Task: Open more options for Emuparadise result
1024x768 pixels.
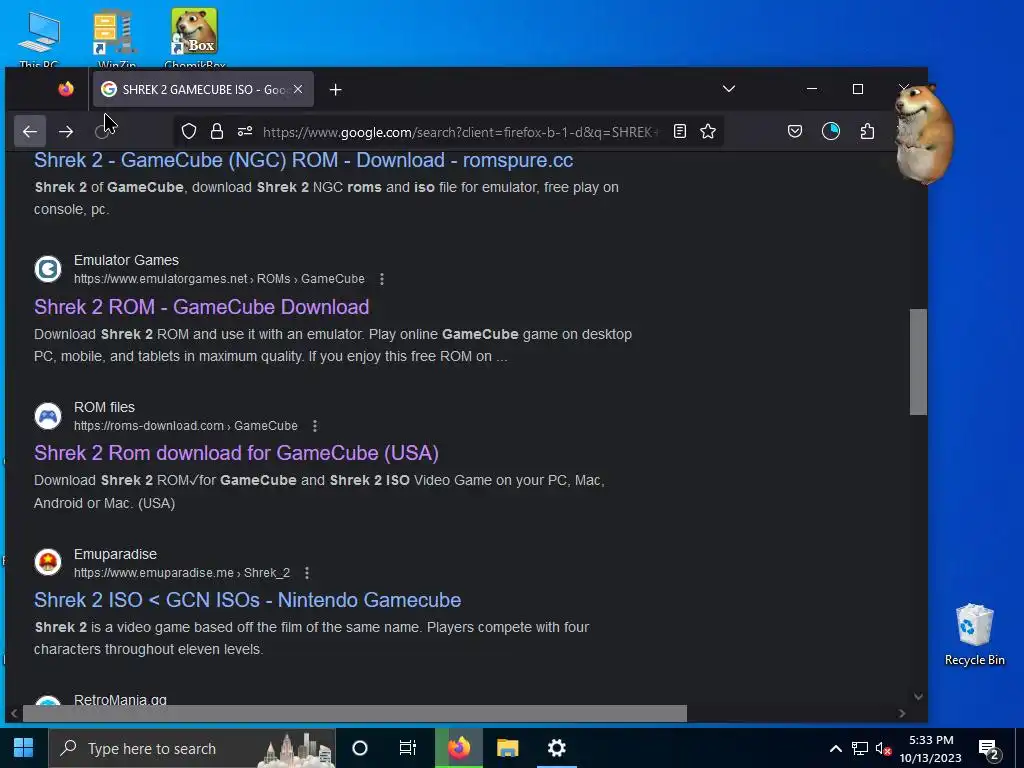Action: (307, 573)
